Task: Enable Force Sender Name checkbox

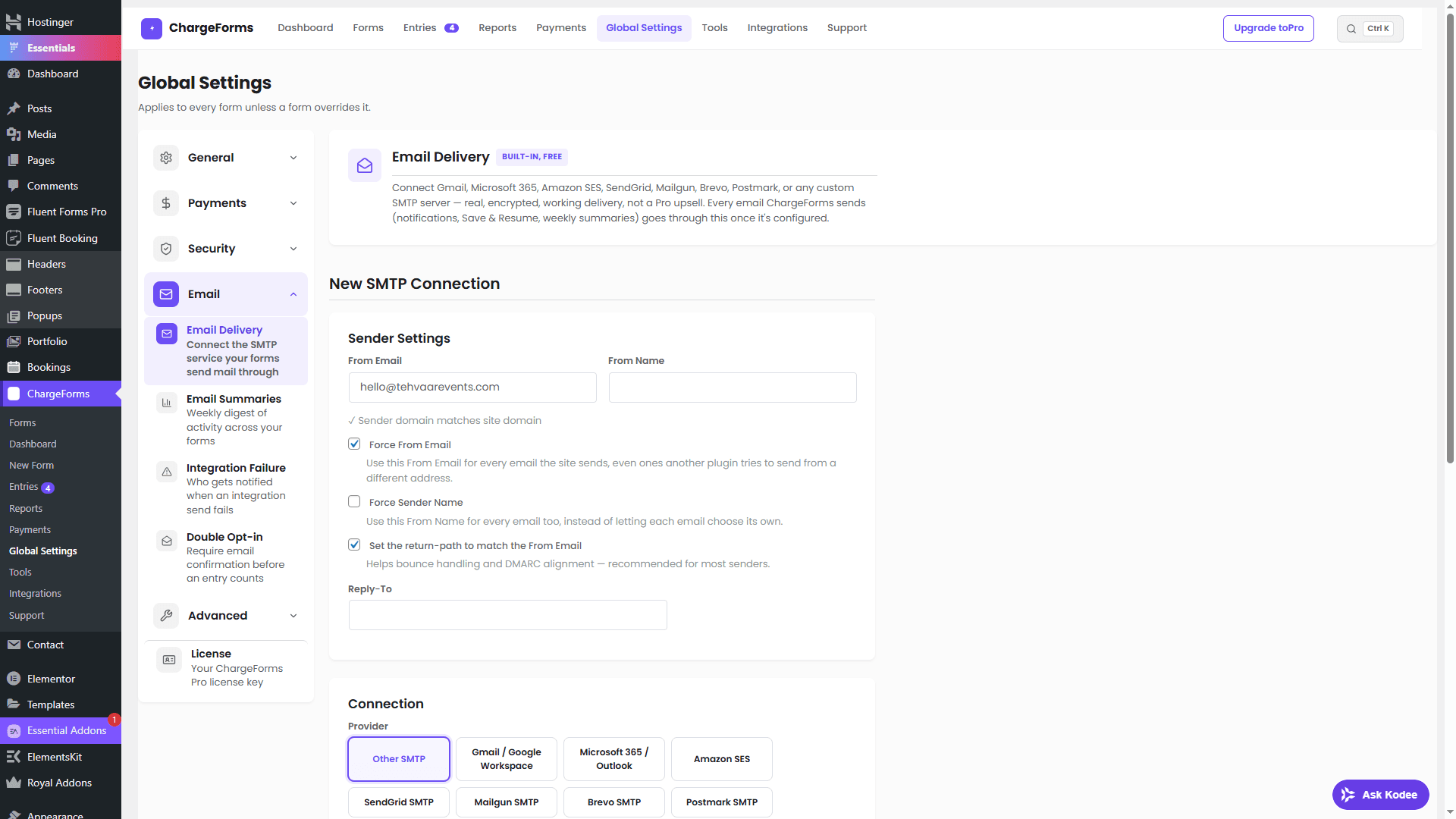Action: tap(354, 501)
